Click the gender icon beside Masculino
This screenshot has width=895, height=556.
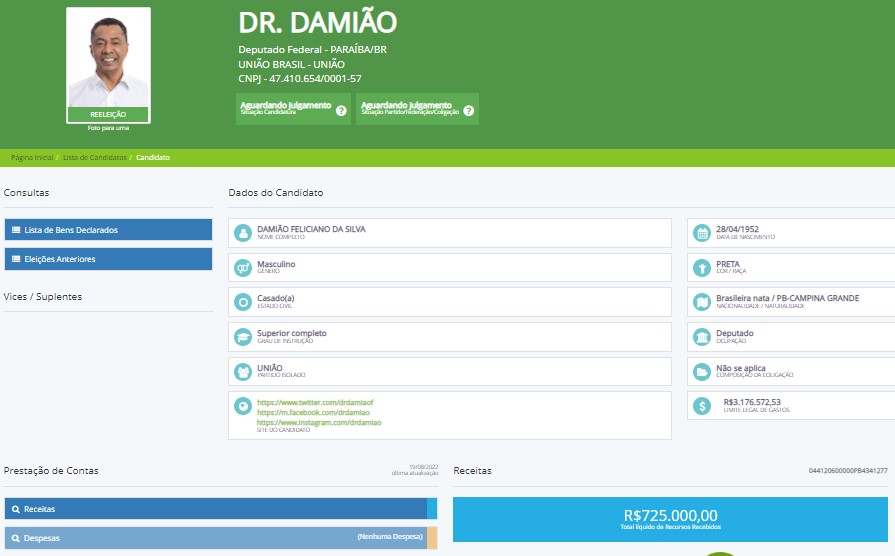click(242, 268)
